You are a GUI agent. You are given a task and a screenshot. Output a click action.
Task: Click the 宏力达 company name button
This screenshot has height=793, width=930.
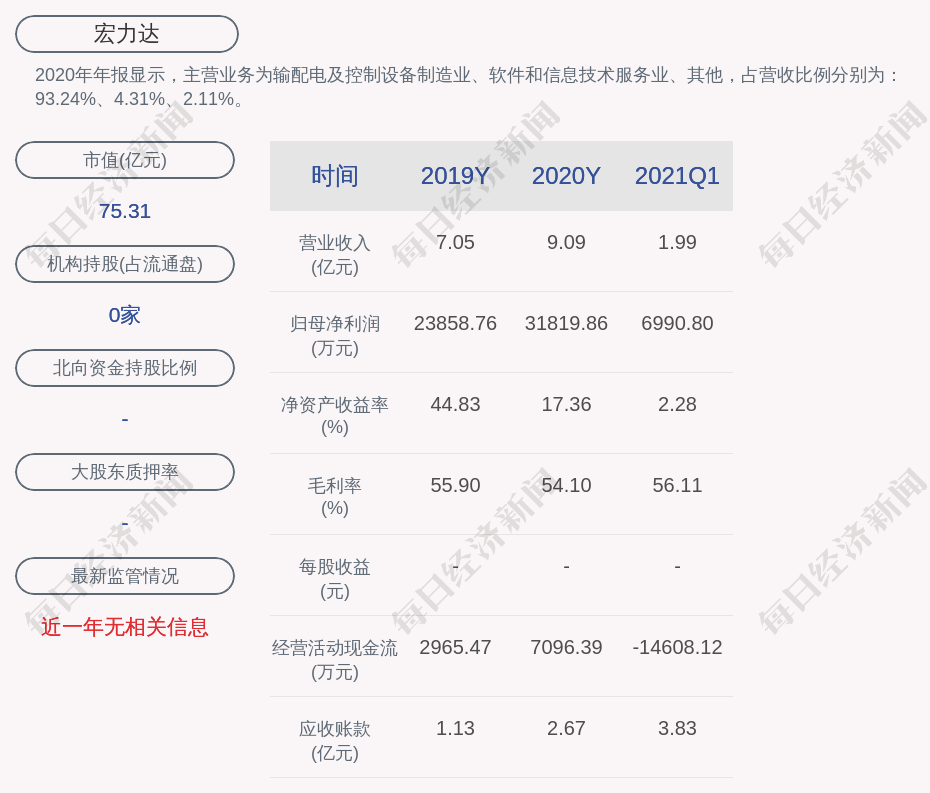tap(127, 34)
